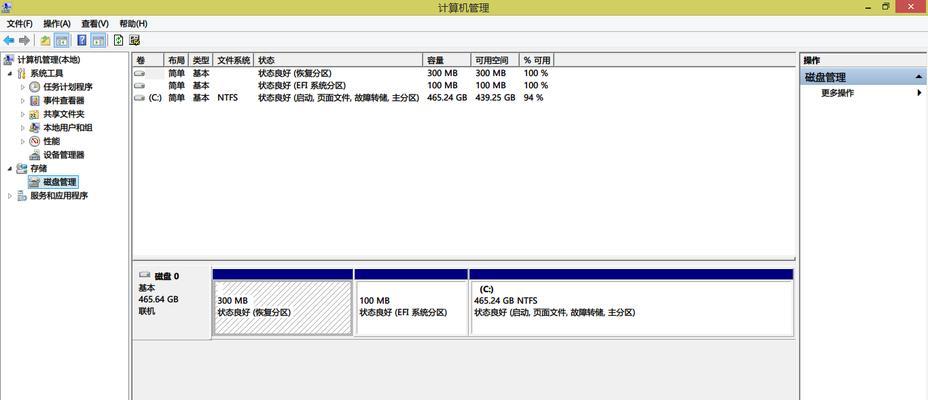
Task: Click the 事件查看器 icon
Action: pyautogui.click(x=35, y=101)
